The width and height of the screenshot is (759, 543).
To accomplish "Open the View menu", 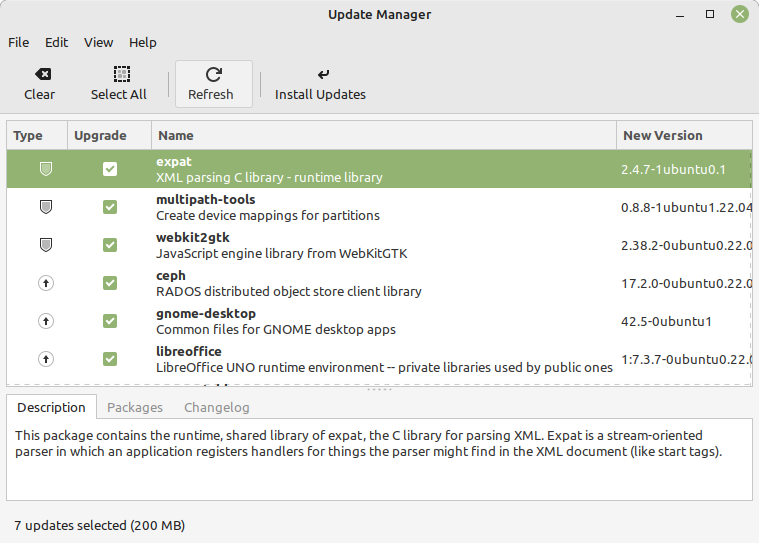I will pos(98,43).
